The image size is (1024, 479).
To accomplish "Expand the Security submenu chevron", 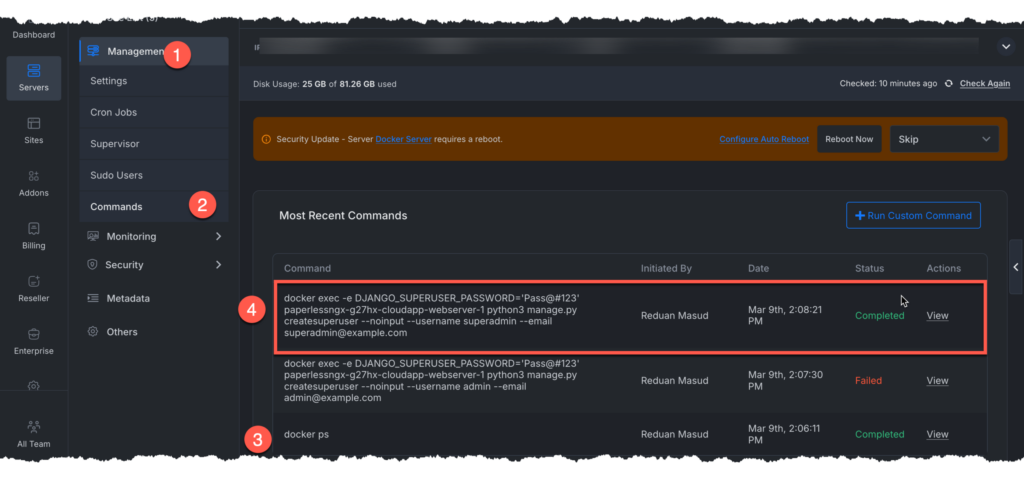I will pos(218,265).
